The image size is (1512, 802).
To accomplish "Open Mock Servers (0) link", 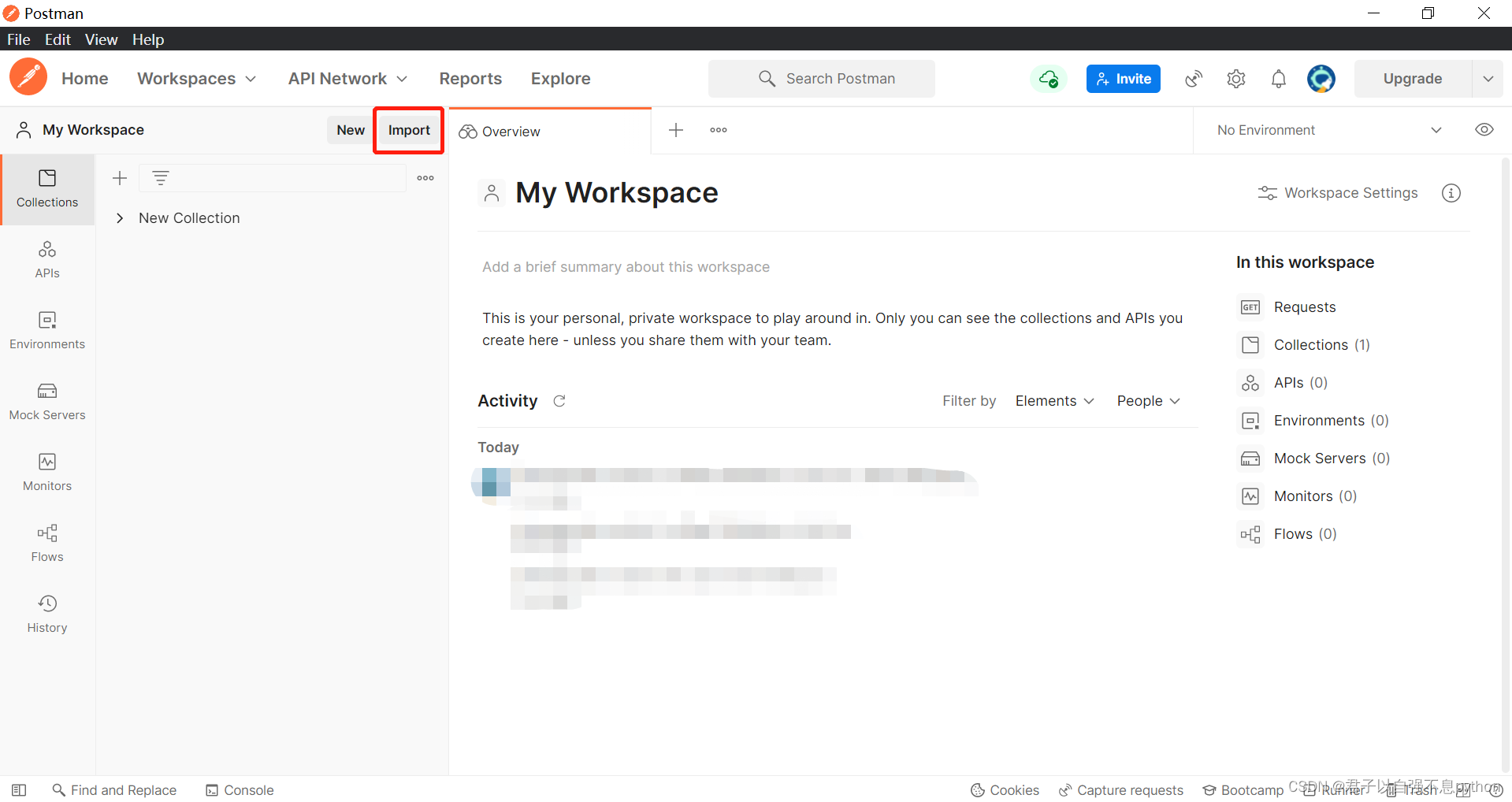I will click(1314, 459).
